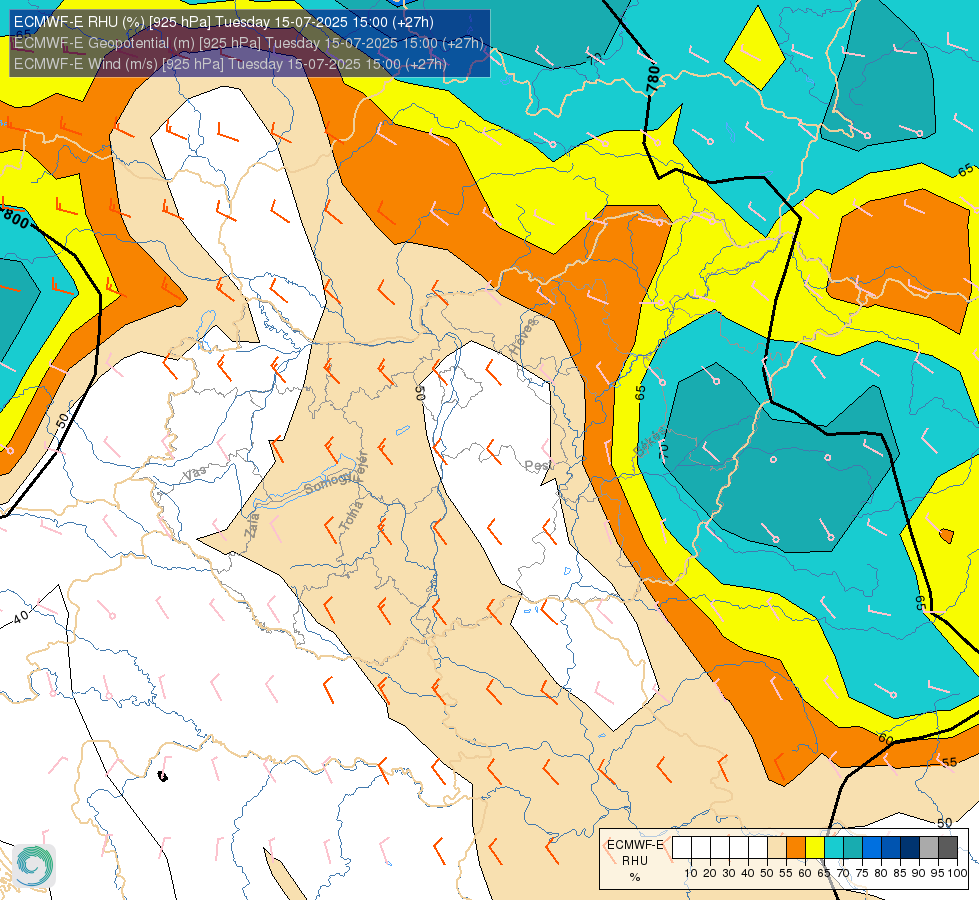Click the legend tick value '90'

point(919,873)
